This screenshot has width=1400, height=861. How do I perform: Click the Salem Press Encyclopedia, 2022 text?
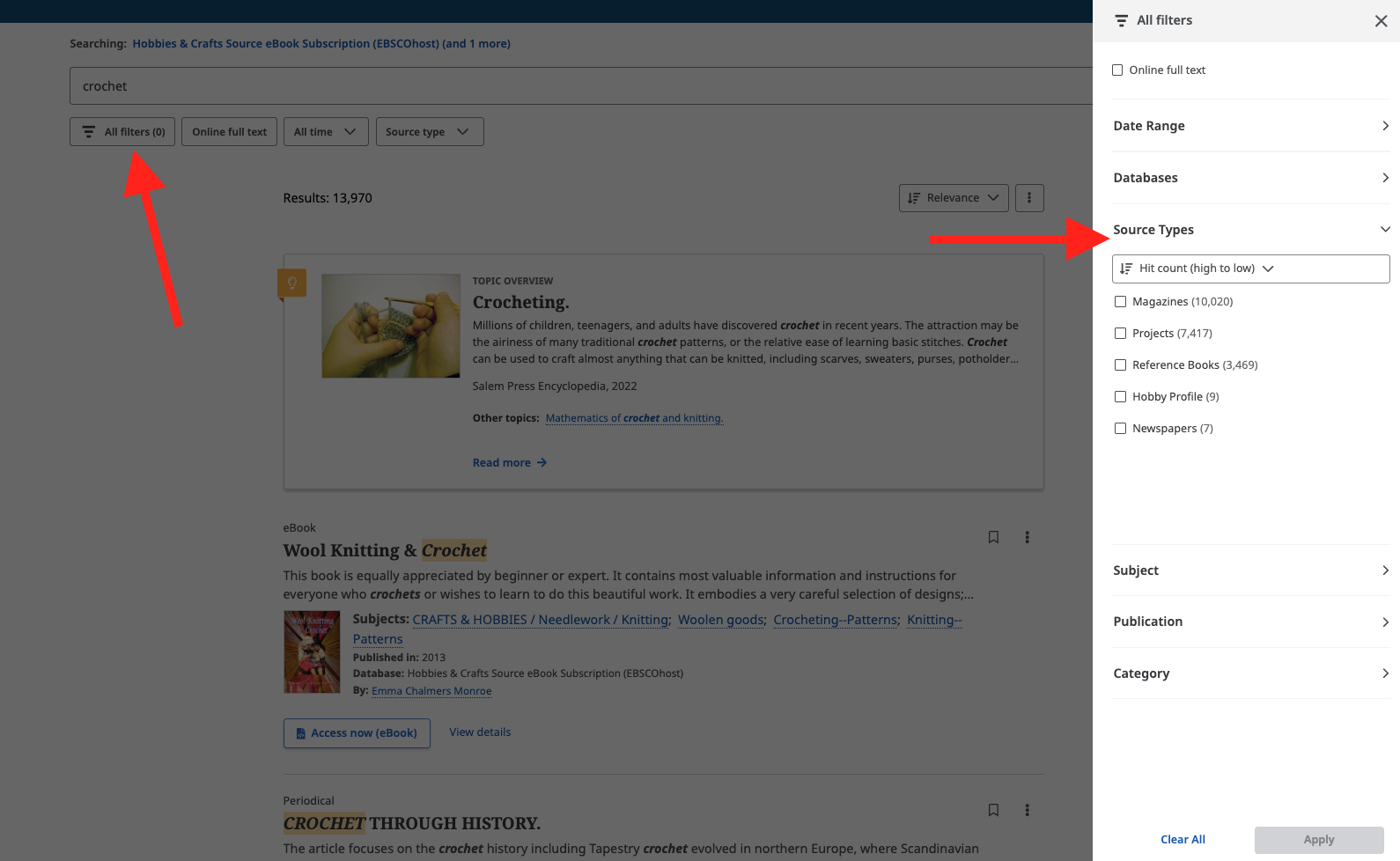coord(555,386)
